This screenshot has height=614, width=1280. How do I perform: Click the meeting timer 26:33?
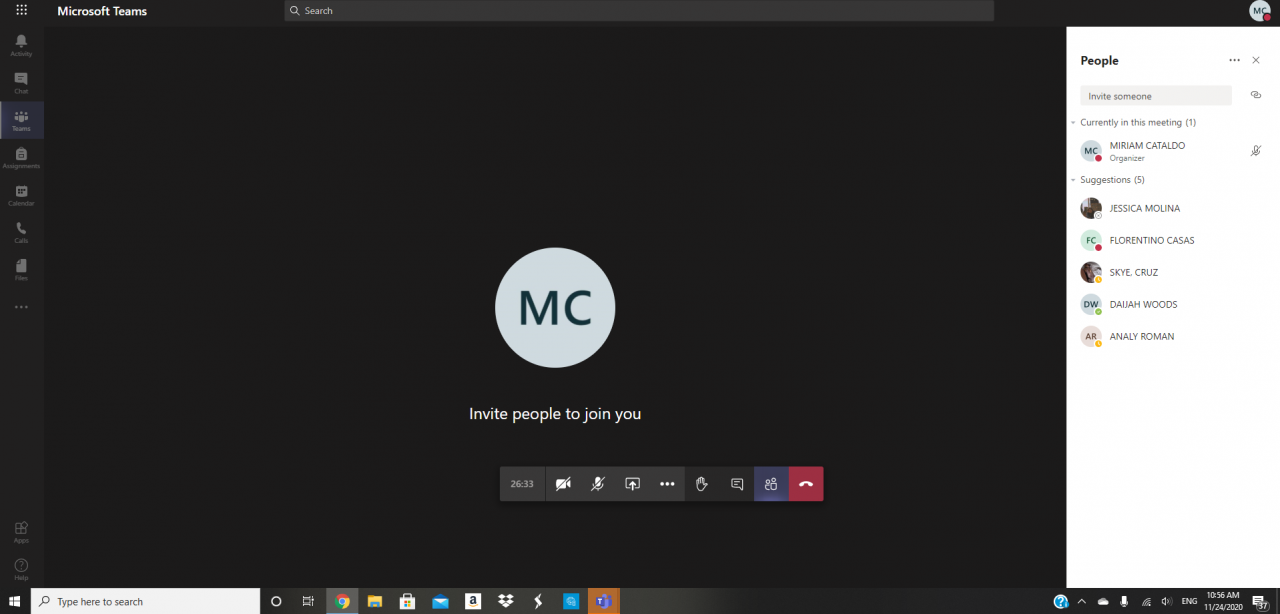pyautogui.click(x=522, y=484)
